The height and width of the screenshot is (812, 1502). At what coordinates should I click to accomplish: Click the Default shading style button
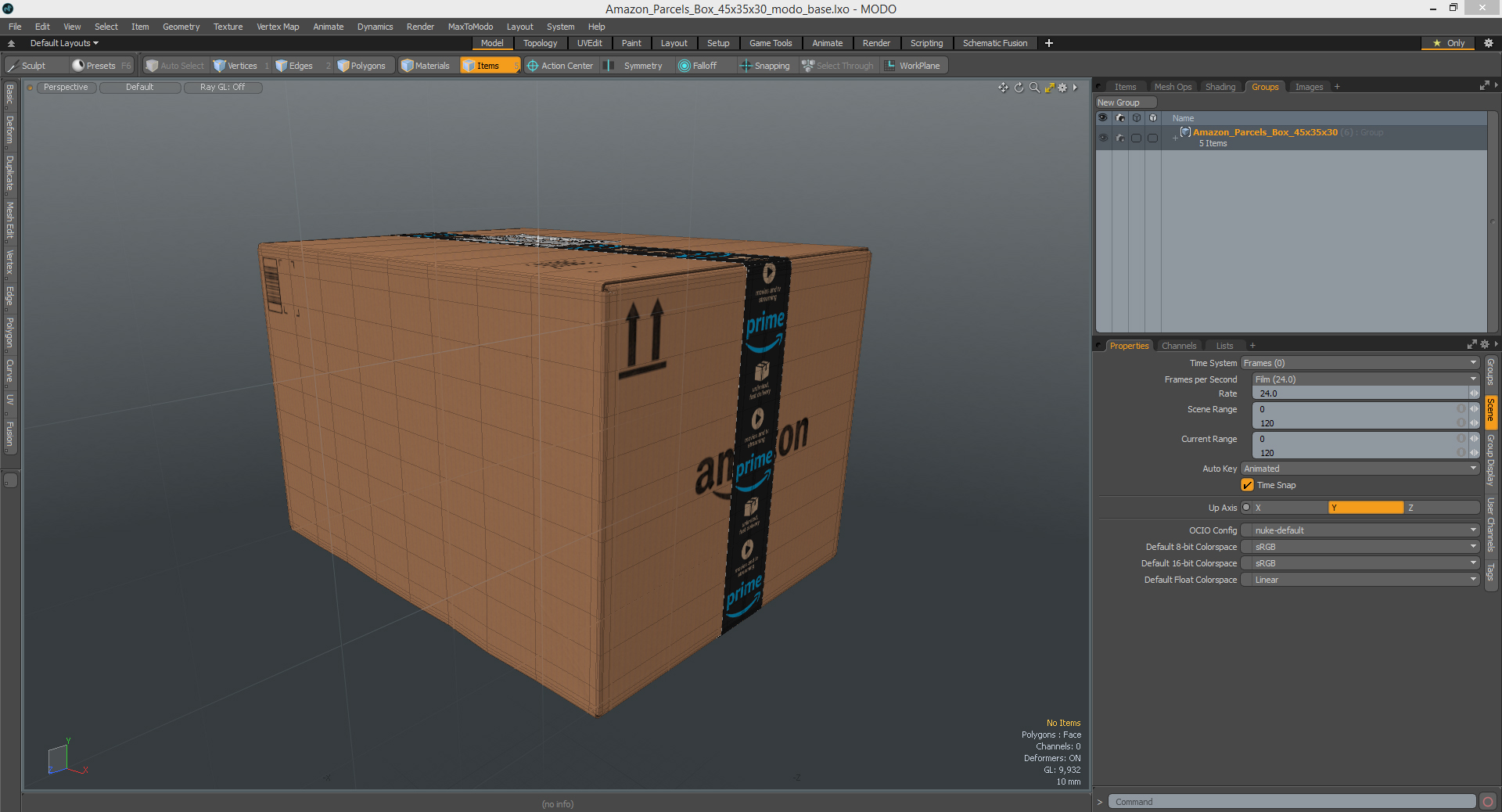pos(140,88)
